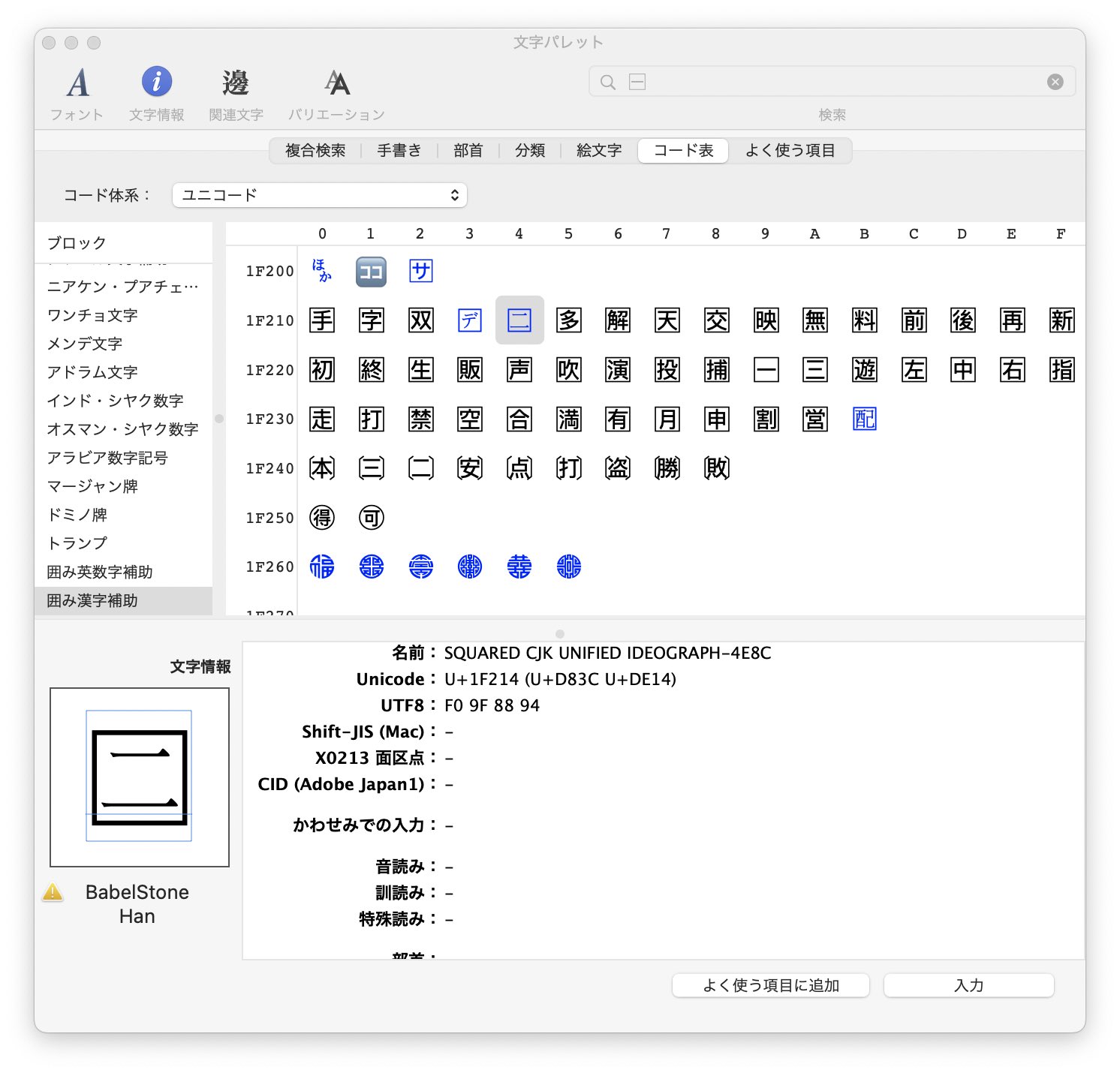Viewport: 1120px width, 1073px height.
Task: Select アドラム文字 block in list
Action: coord(124,372)
